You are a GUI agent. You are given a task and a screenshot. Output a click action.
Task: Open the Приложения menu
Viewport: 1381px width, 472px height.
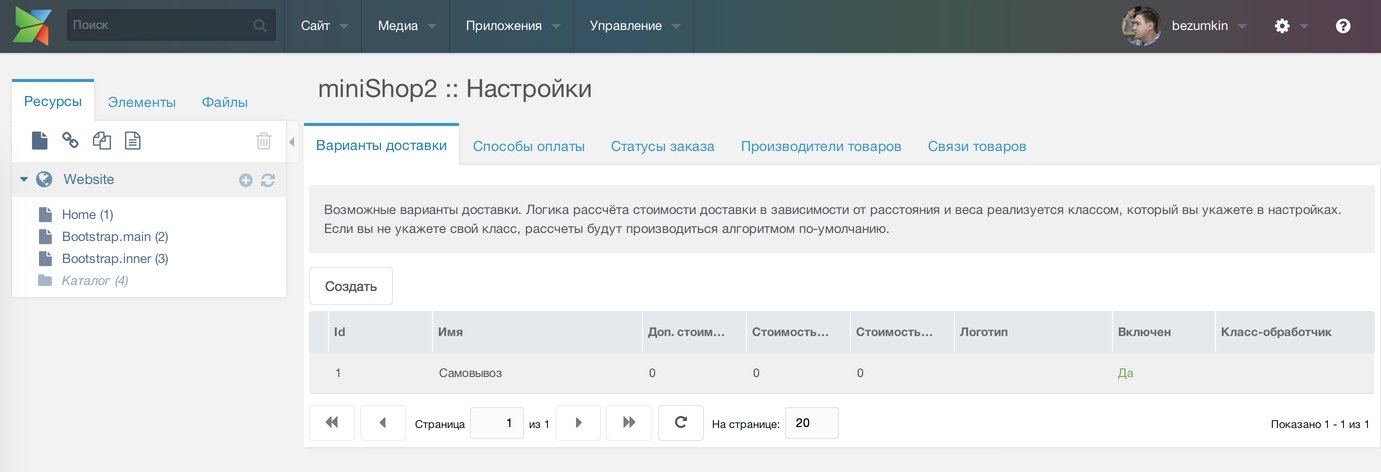(512, 26)
